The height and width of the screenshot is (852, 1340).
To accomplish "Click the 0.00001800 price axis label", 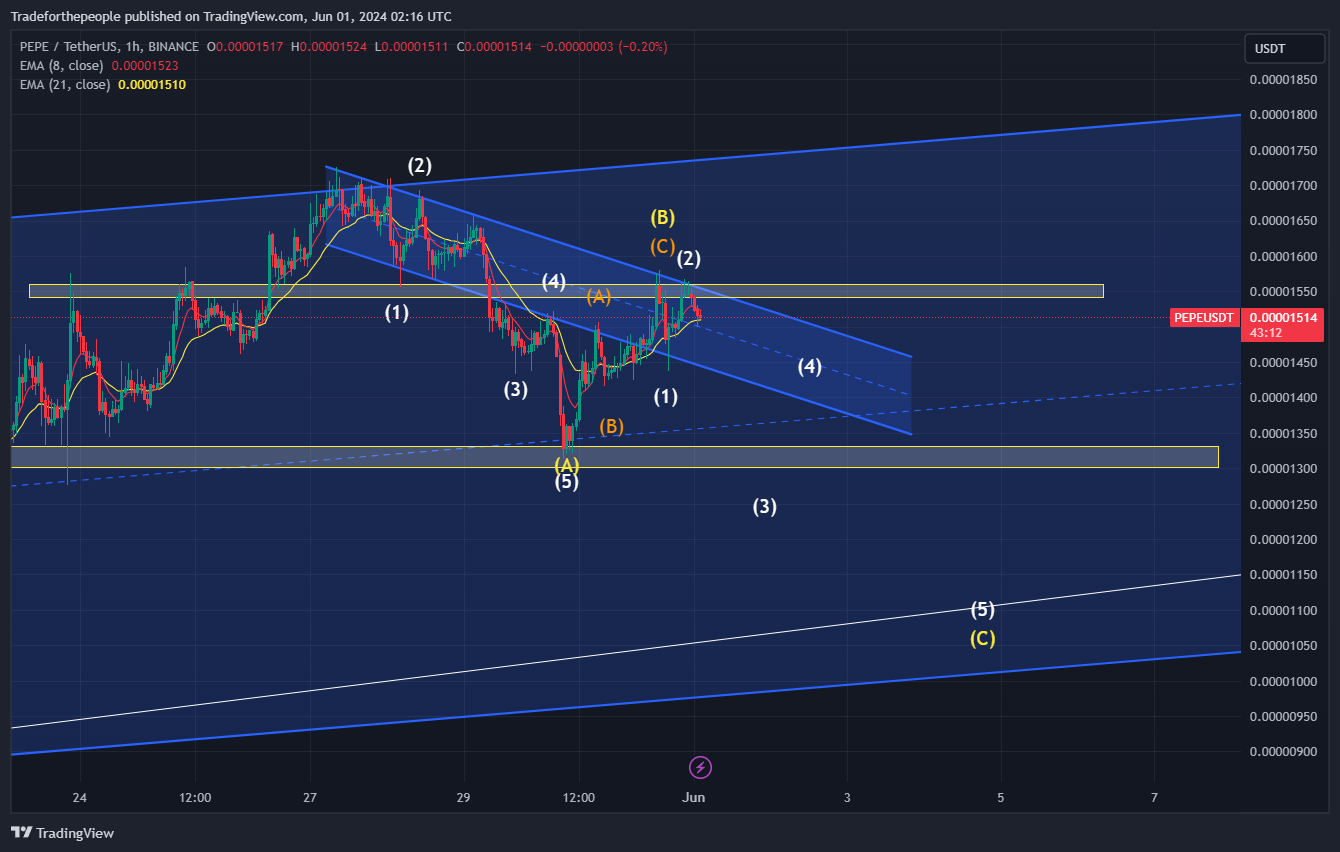I will pyautogui.click(x=1284, y=115).
